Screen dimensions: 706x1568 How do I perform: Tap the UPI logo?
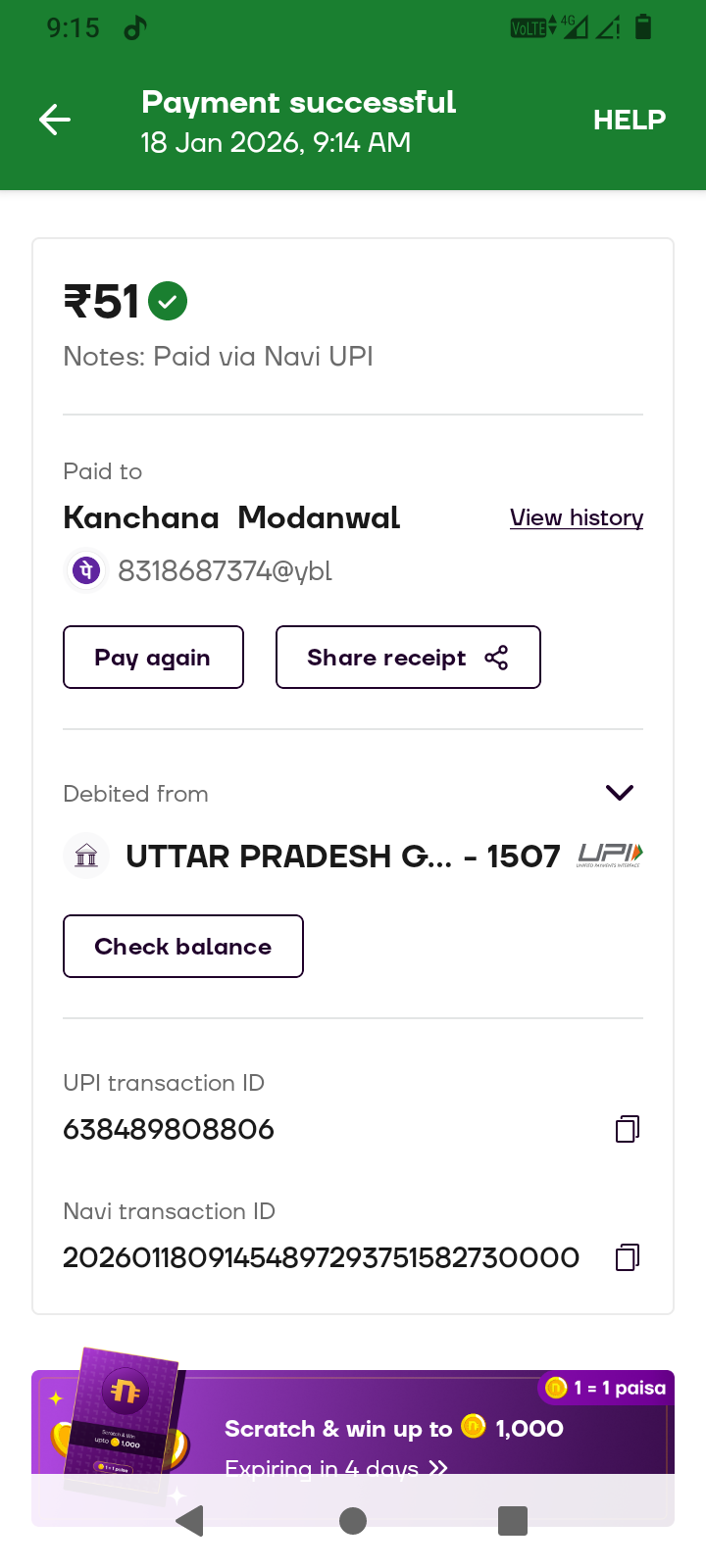point(609,856)
